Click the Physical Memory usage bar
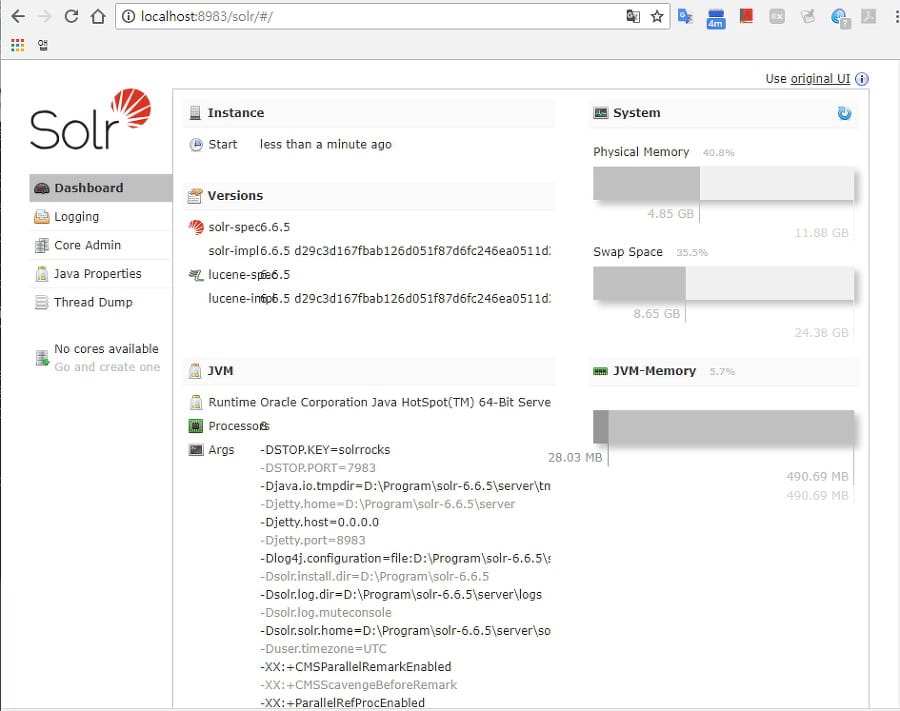Screen dimensions: 900x711 (x=722, y=185)
